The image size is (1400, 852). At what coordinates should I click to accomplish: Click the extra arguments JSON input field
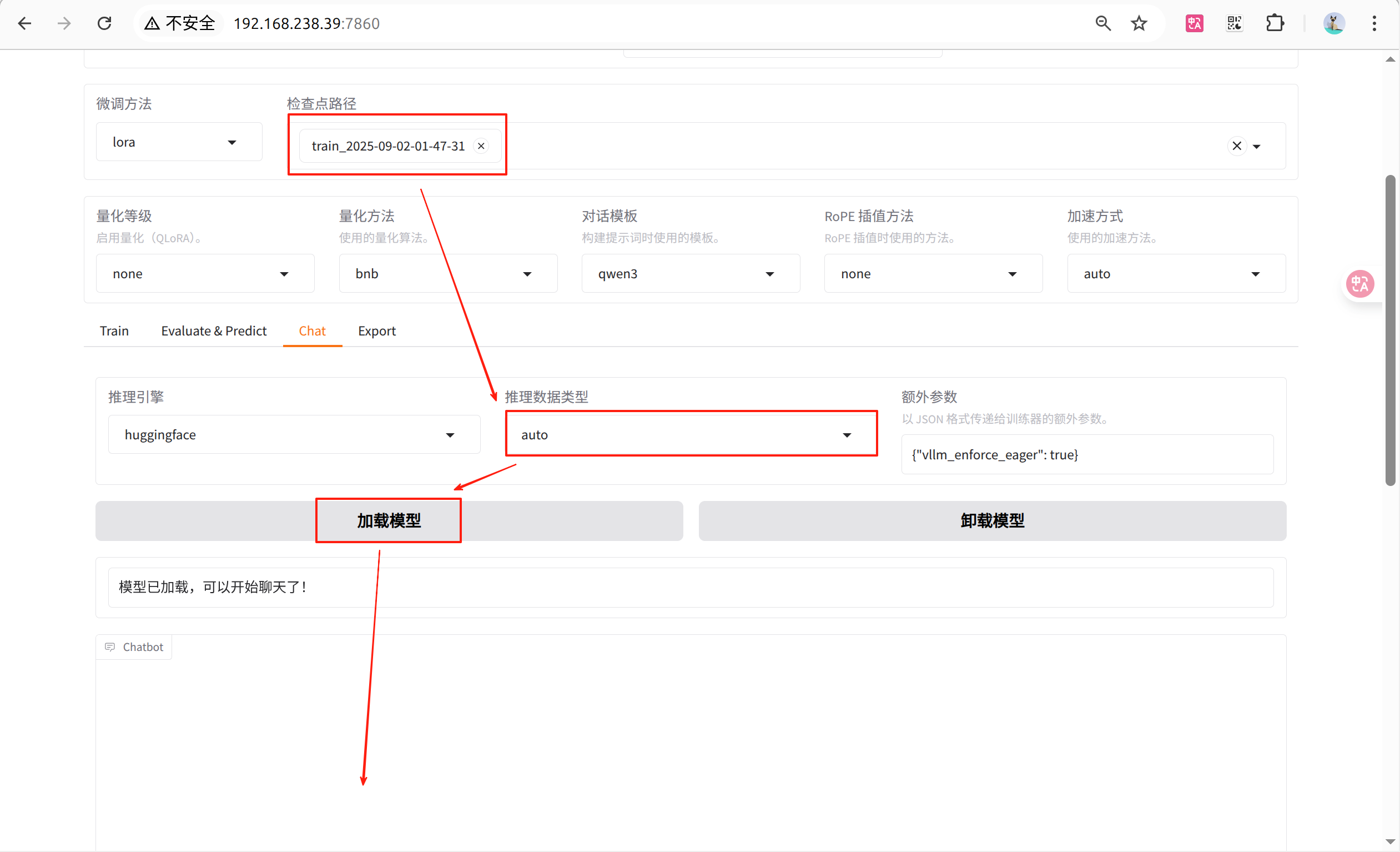tap(1087, 455)
